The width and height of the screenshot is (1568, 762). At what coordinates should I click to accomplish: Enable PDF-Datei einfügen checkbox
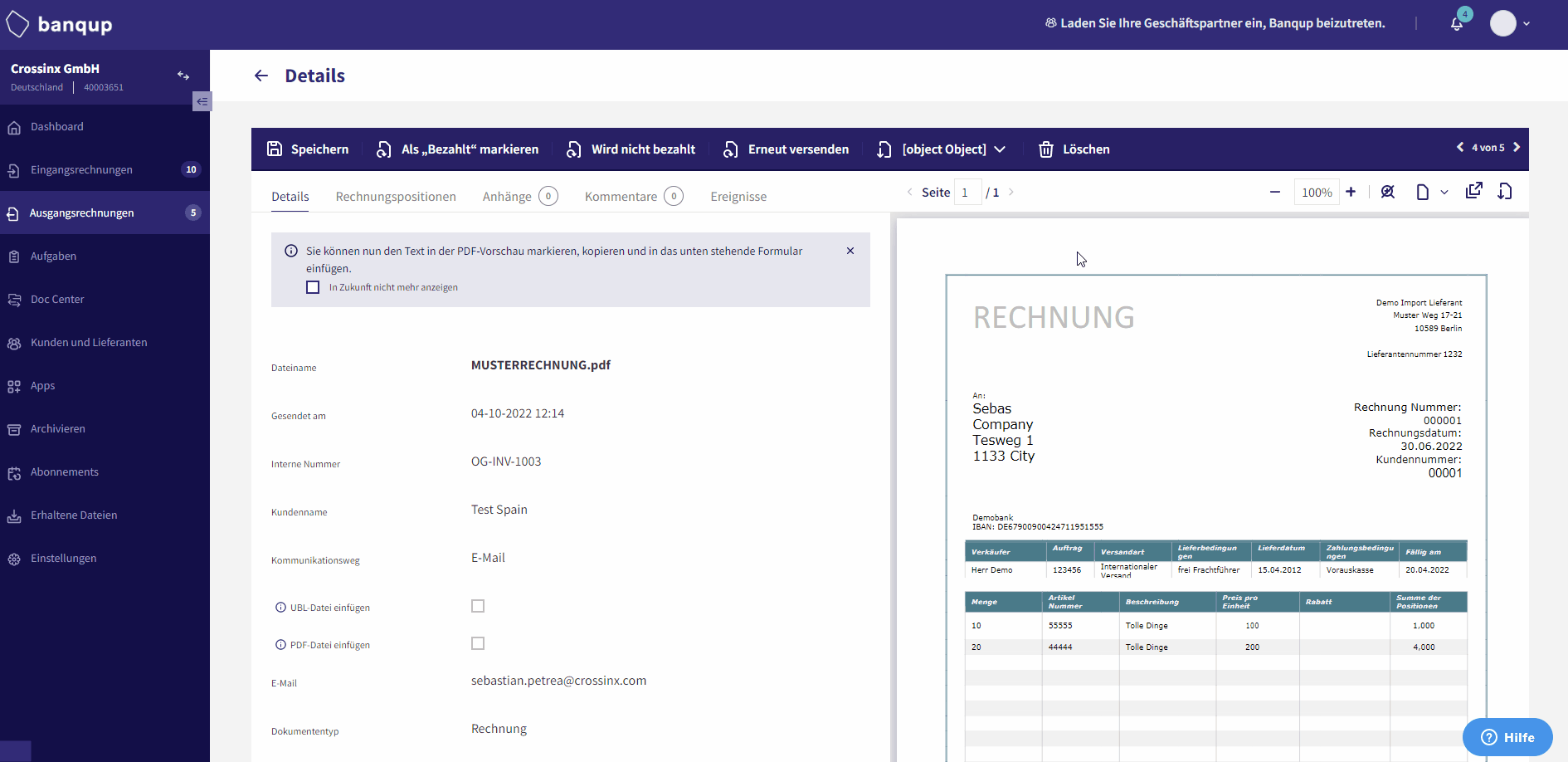[478, 643]
